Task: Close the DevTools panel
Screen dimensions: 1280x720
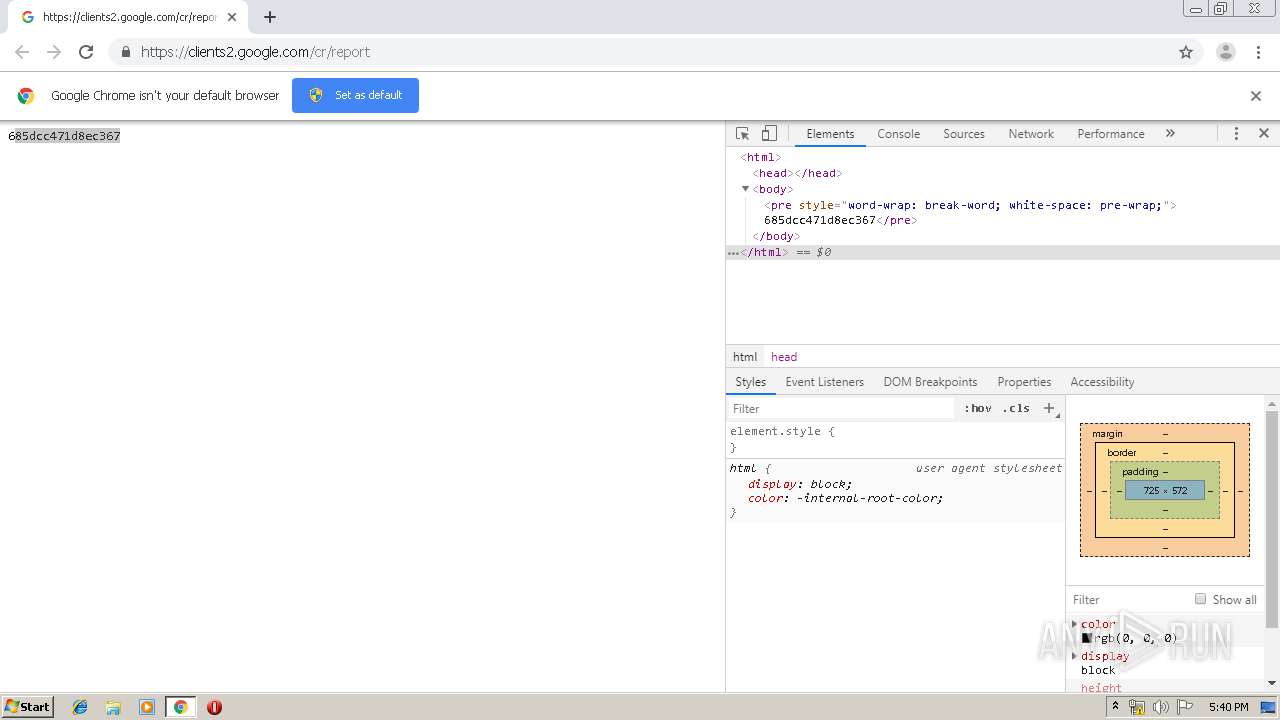Action: tap(1264, 134)
